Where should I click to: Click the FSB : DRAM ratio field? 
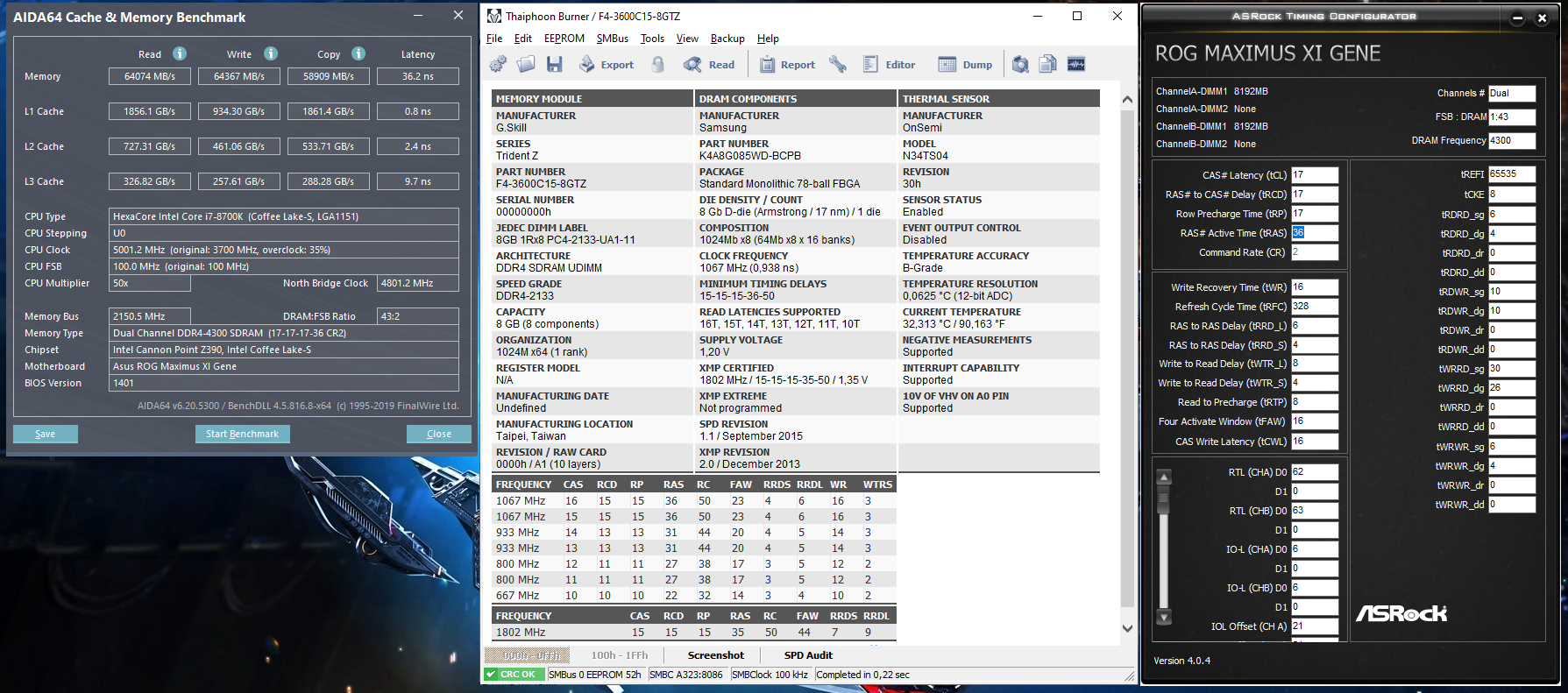point(1512,117)
